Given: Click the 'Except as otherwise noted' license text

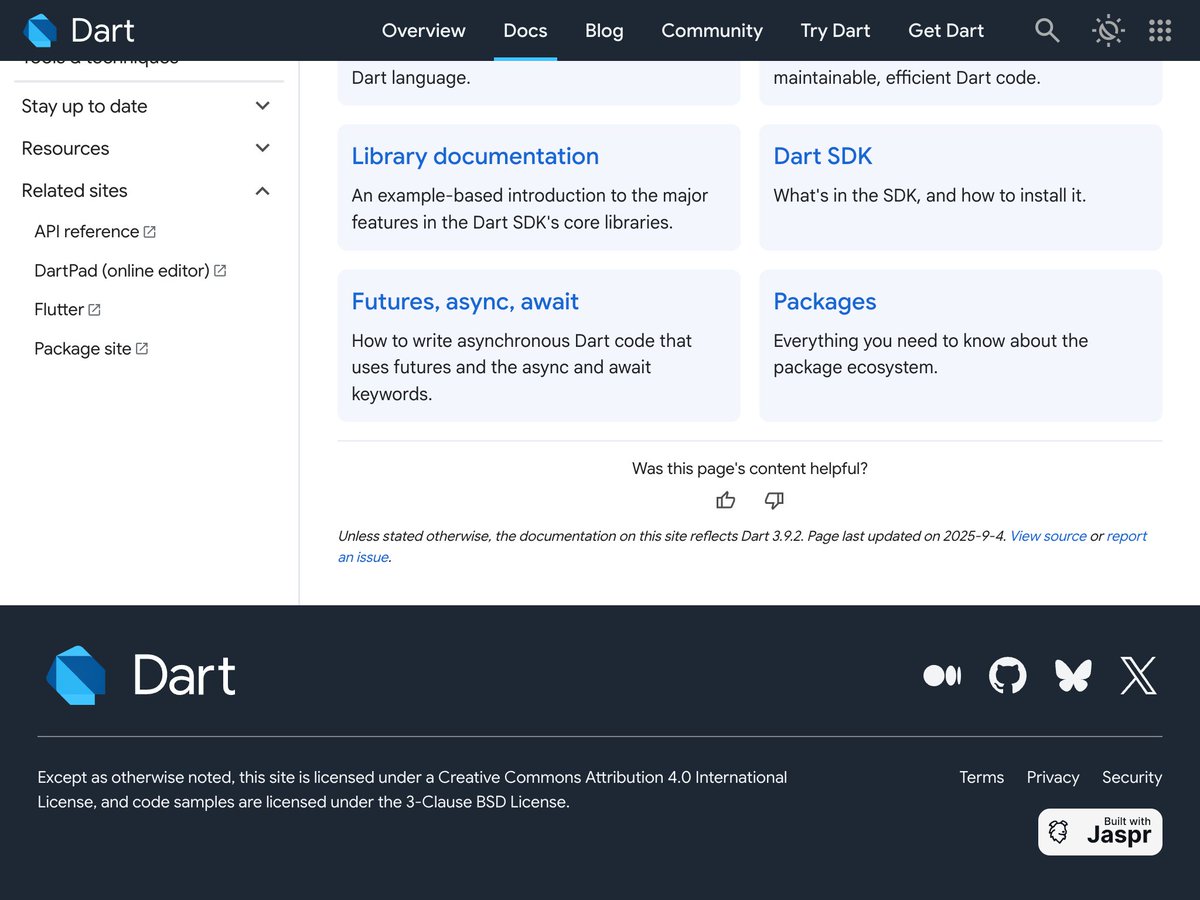Looking at the screenshot, I should point(412,789).
